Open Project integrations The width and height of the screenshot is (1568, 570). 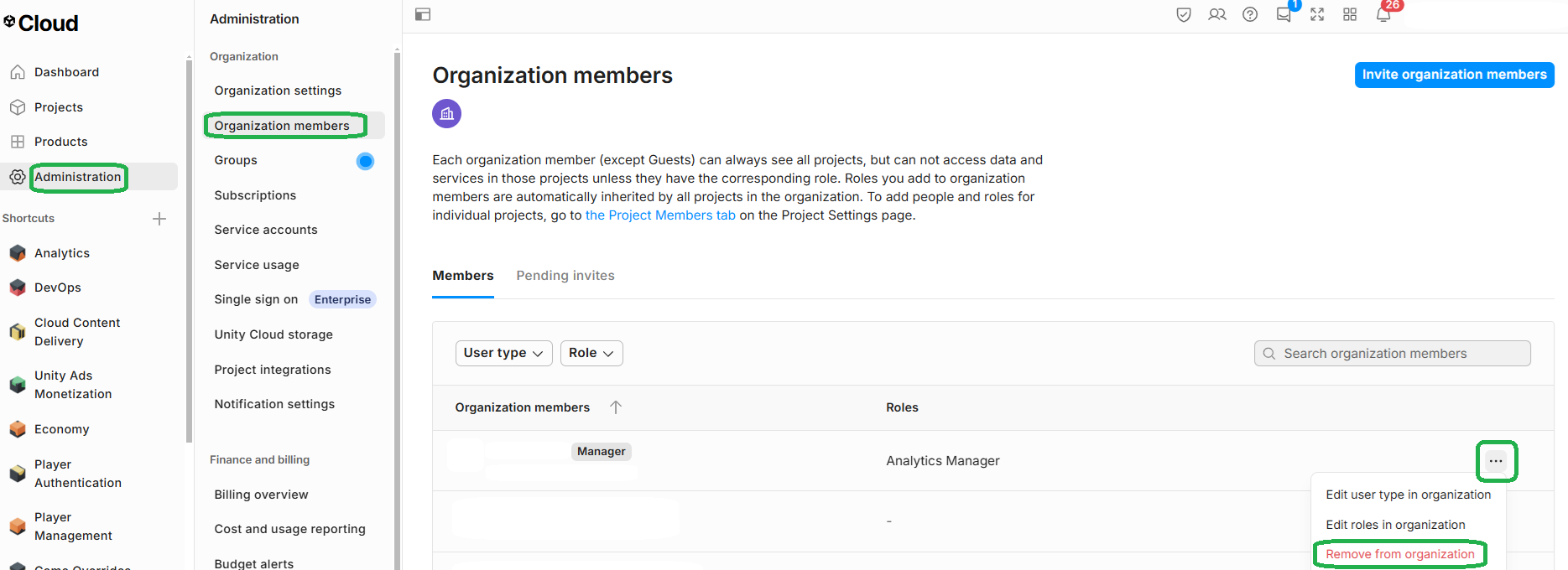pos(273,370)
